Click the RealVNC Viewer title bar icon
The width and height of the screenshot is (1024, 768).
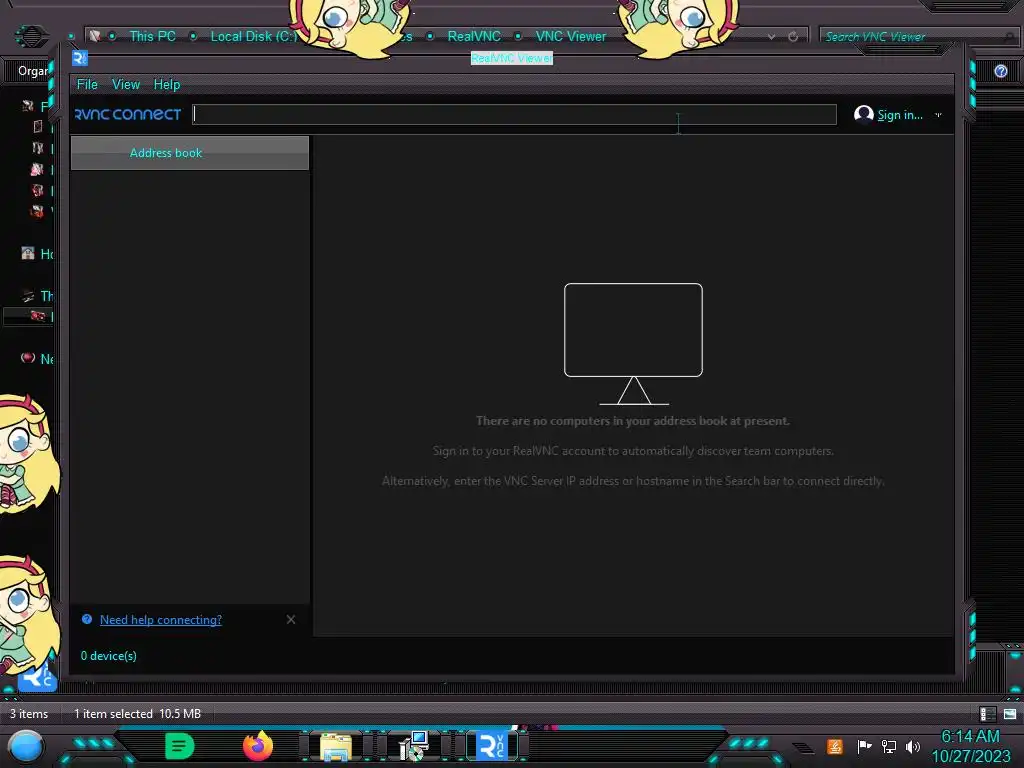coord(80,58)
